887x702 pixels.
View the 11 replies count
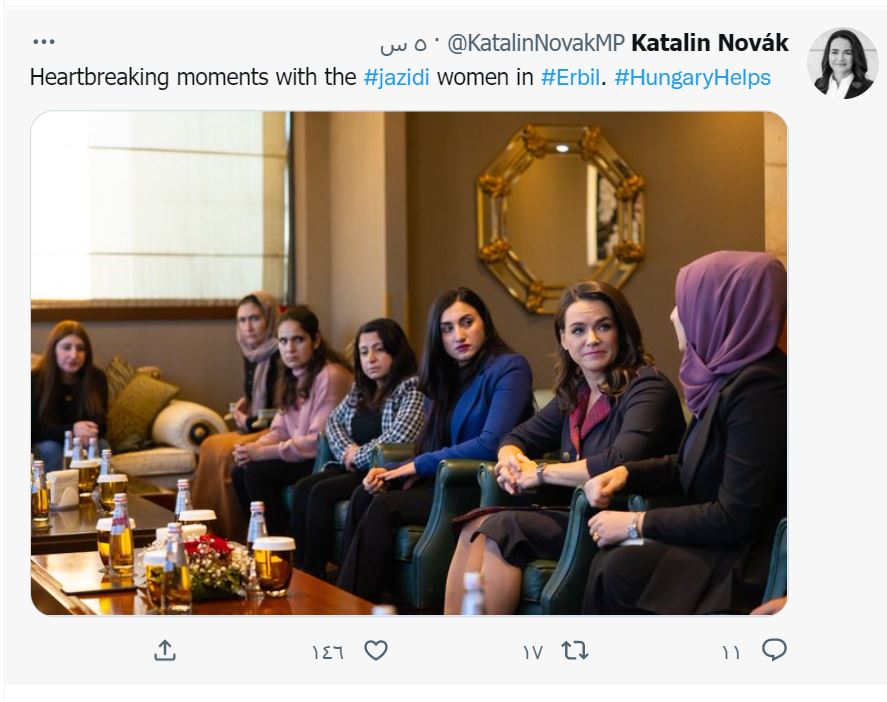[x=731, y=653]
